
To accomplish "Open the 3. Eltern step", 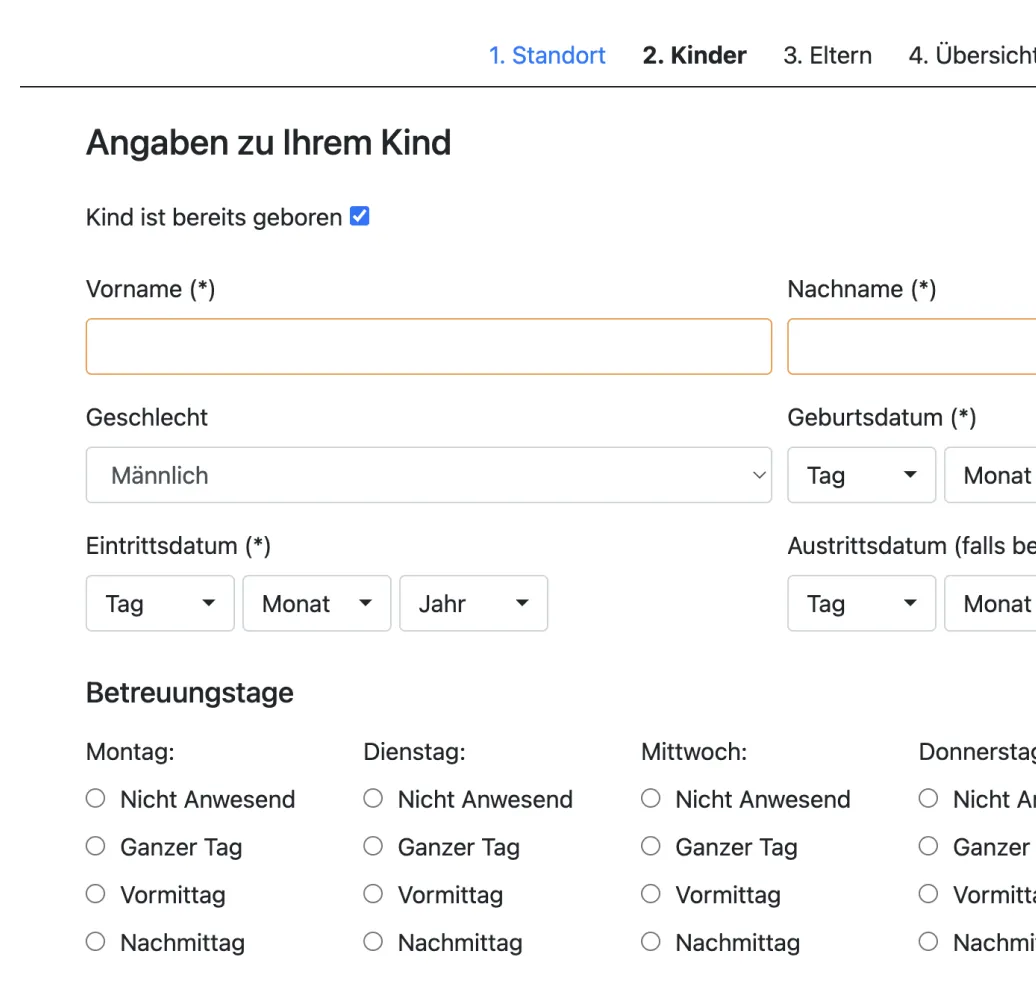I will point(827,56).
